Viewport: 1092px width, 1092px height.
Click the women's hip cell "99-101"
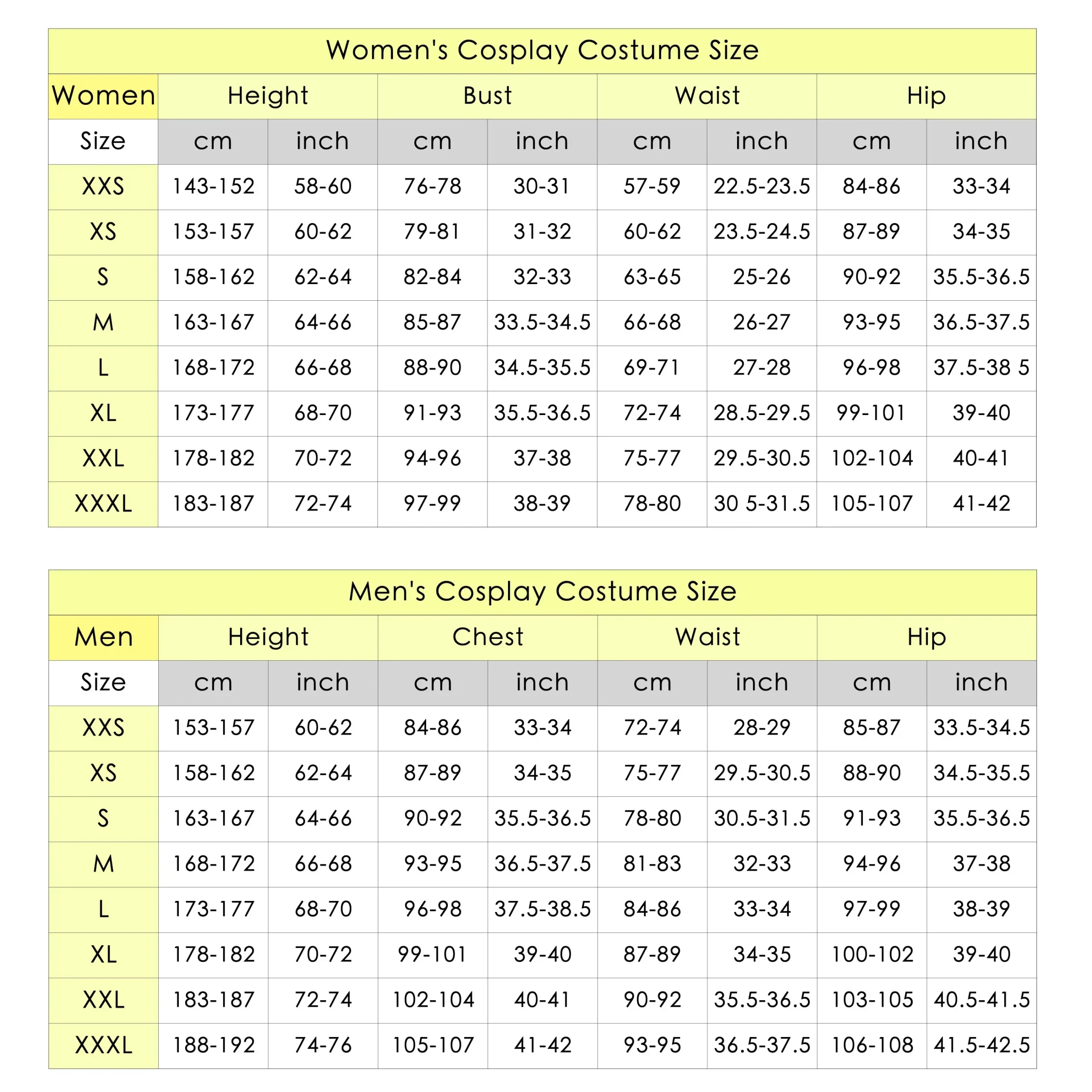tap(871, 413)
